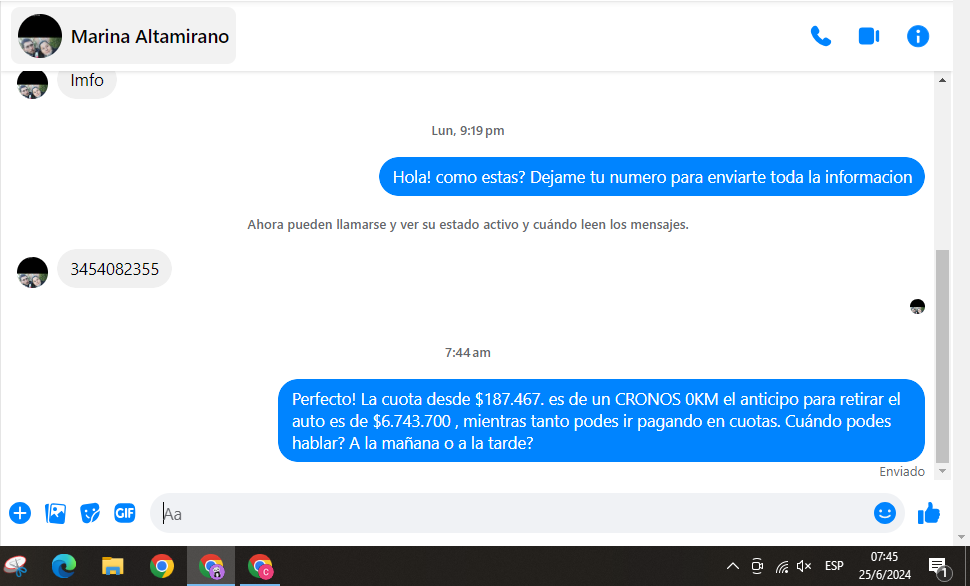Attach a photo or file
Screen dimensions: 970x586
click(x=55, y=513)
